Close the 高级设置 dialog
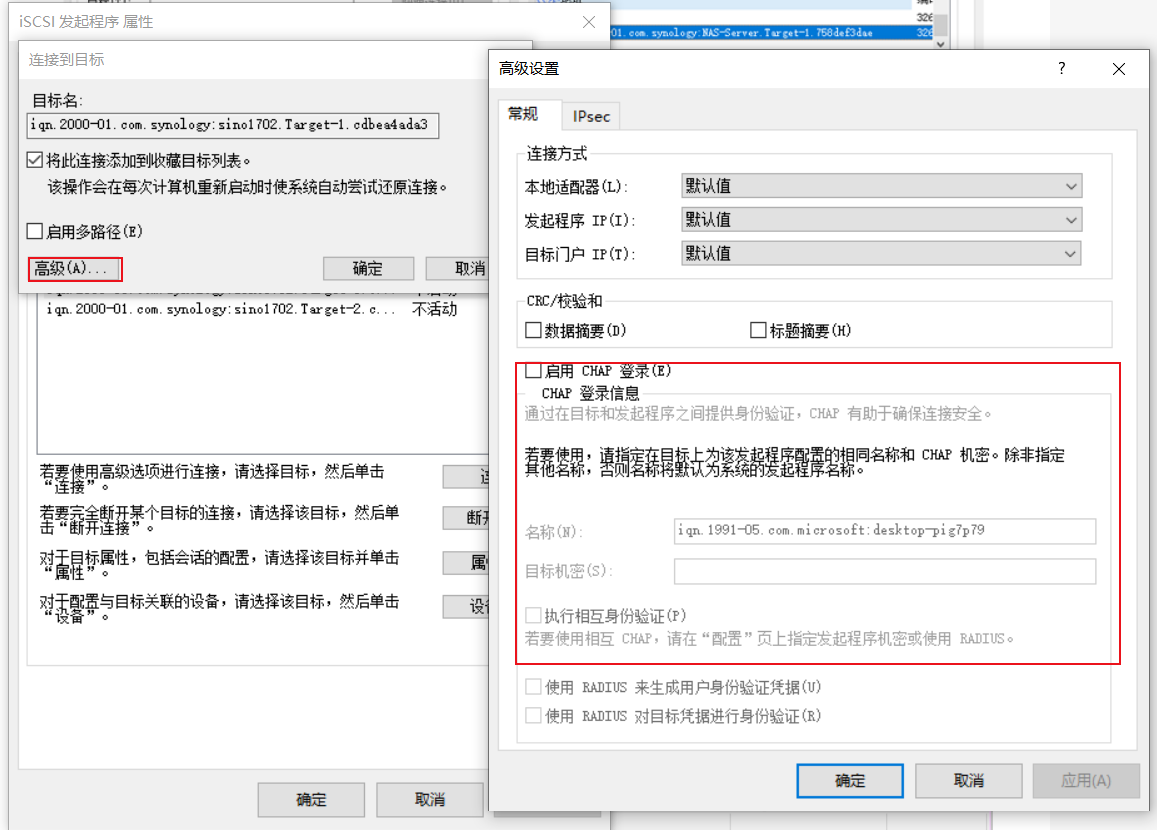Viewport: 1157px width, 830px height. 1118,69
